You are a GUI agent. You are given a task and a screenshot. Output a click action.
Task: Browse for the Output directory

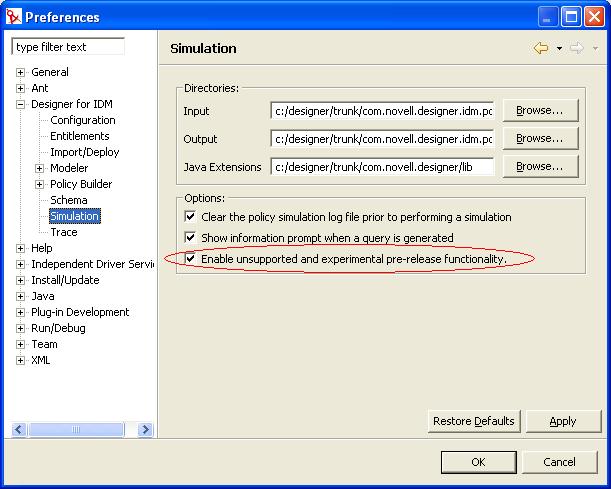tap(540, 139)
